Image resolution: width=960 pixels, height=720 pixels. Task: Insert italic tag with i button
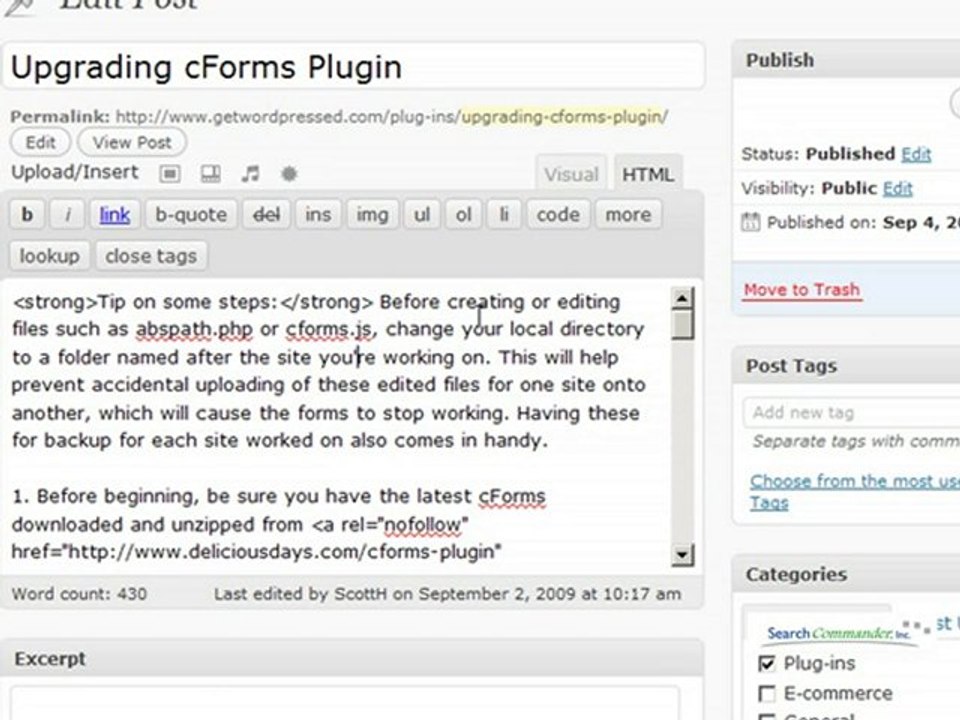(67, 215)
